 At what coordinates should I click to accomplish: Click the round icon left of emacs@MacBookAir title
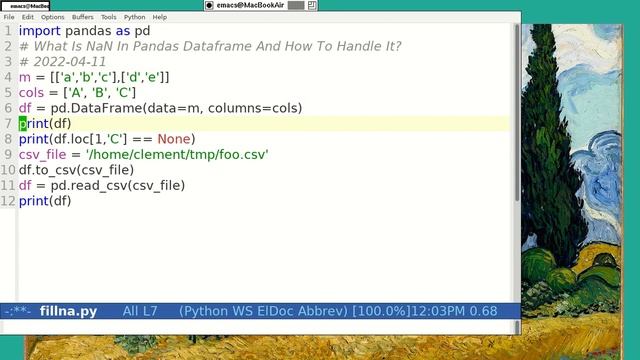[209, 5]
